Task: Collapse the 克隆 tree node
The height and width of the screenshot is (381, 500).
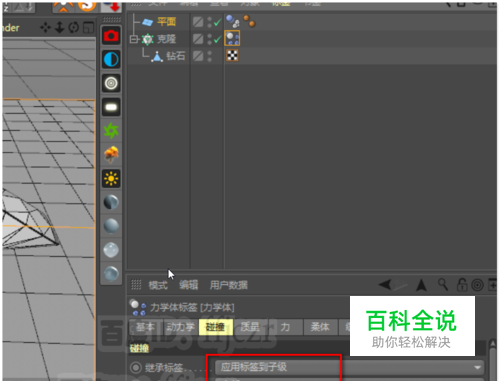Action: click(133, 39)
